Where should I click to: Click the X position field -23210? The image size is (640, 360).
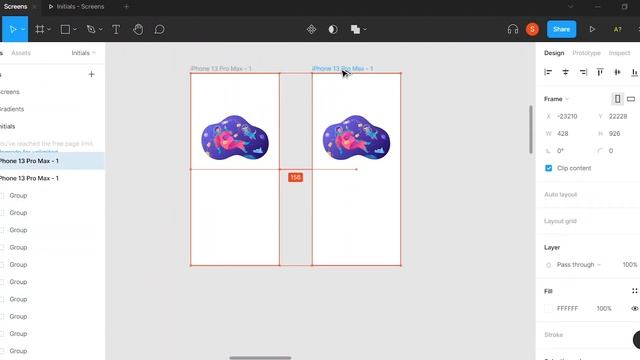tap(567, 116)
